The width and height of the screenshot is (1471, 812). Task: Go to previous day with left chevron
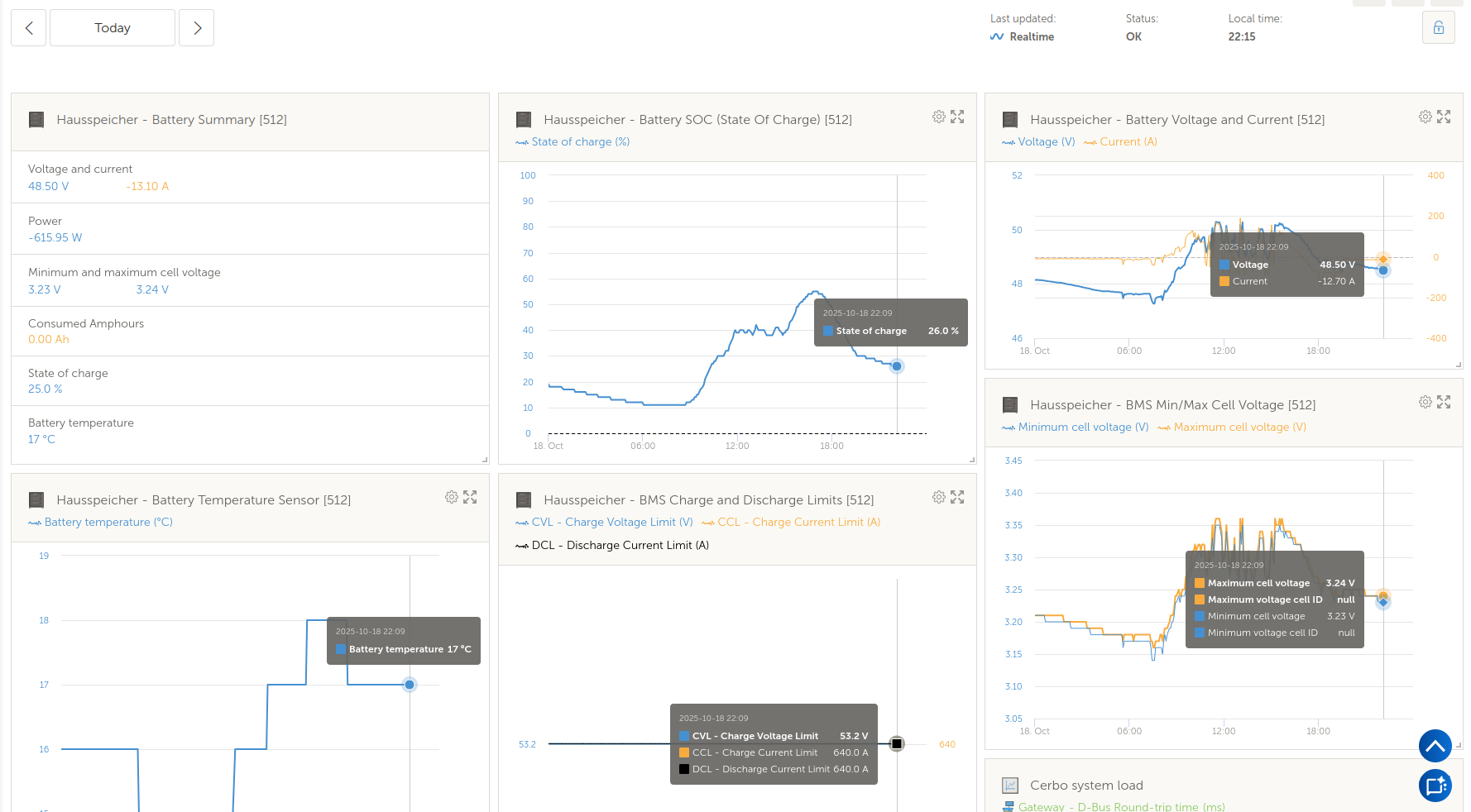(29, 28)
